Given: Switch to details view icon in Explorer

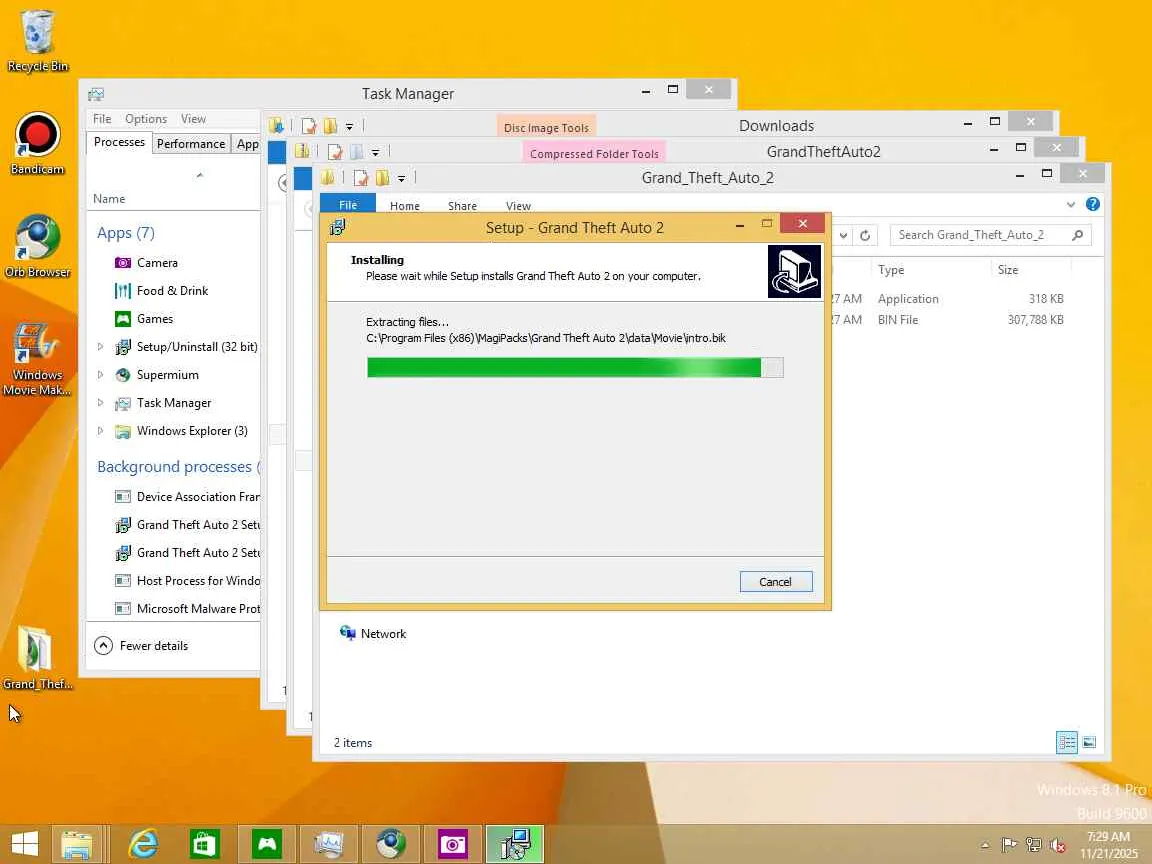Looking at the screenshot, I should tap(1067, 742).
